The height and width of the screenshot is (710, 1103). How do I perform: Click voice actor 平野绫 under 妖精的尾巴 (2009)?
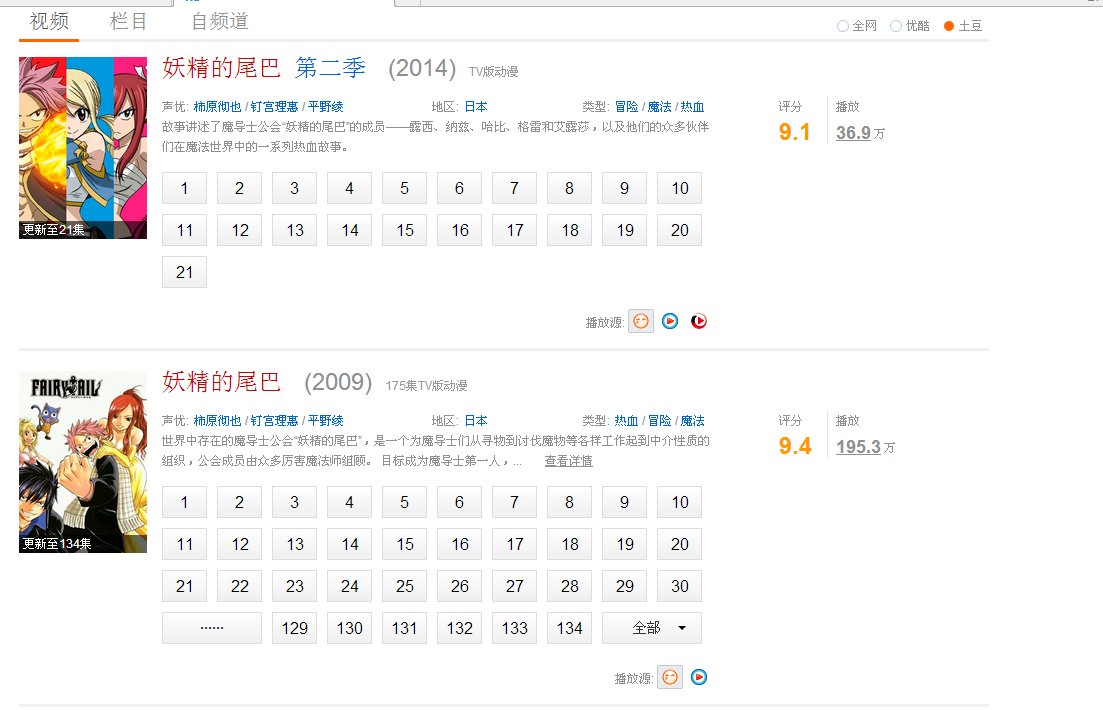(326, 421)
